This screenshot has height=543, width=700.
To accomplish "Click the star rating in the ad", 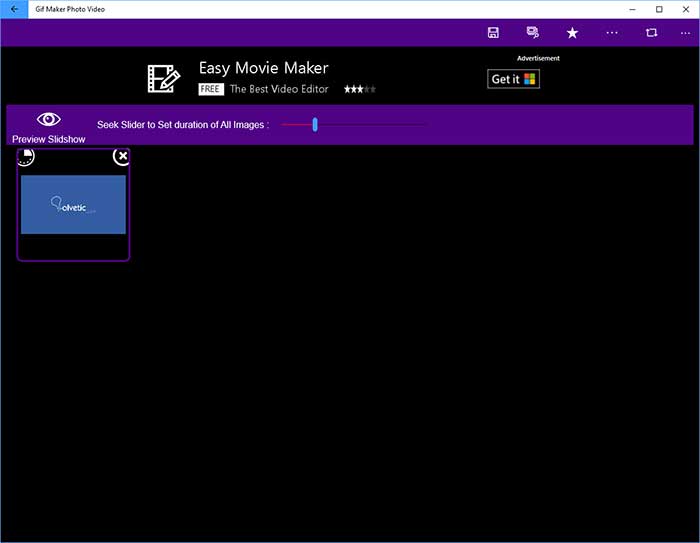I will pyautogui.click(x=360, y=89).
